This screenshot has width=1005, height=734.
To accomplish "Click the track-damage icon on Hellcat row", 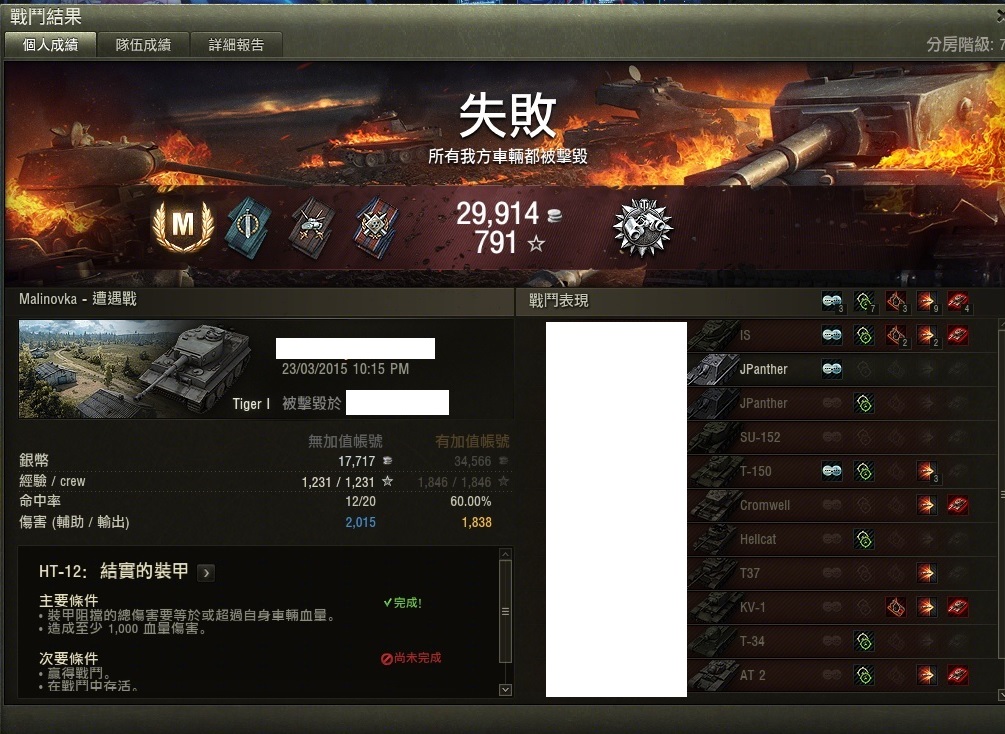I will (x=864, y=539).
